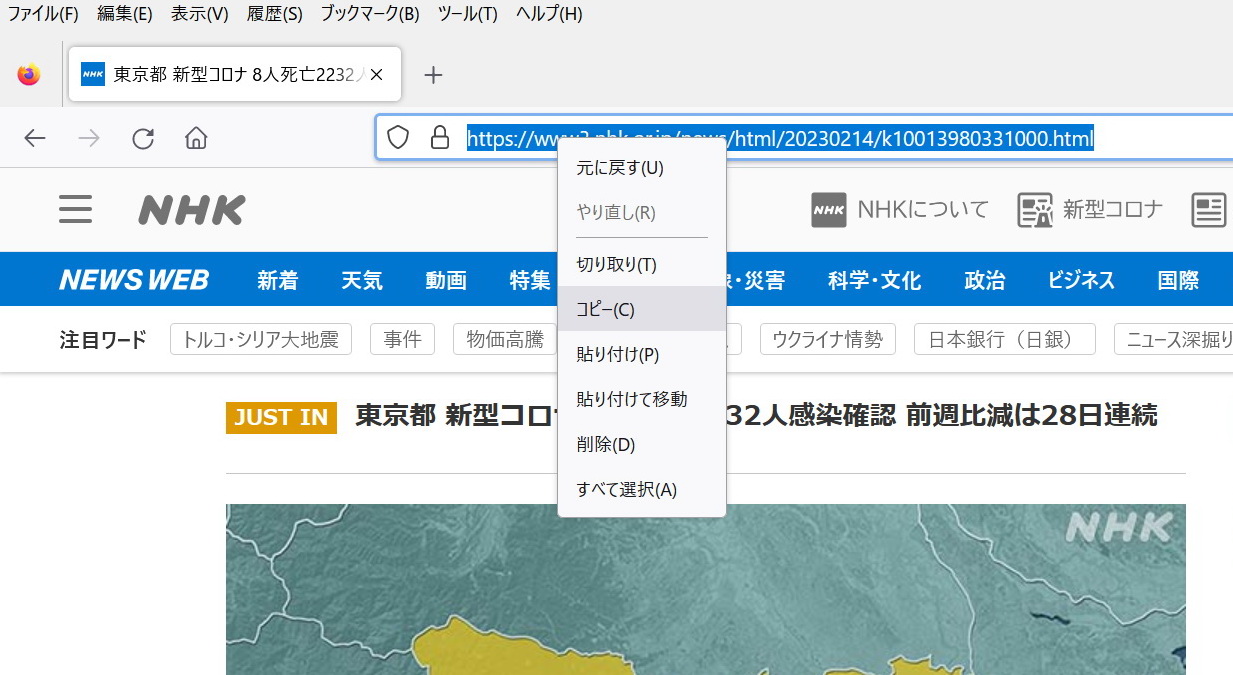The width and height of the screenshot is (1233, 675).
Task: Select コピー(C) from the context menu
Action: tap(606, 309)
